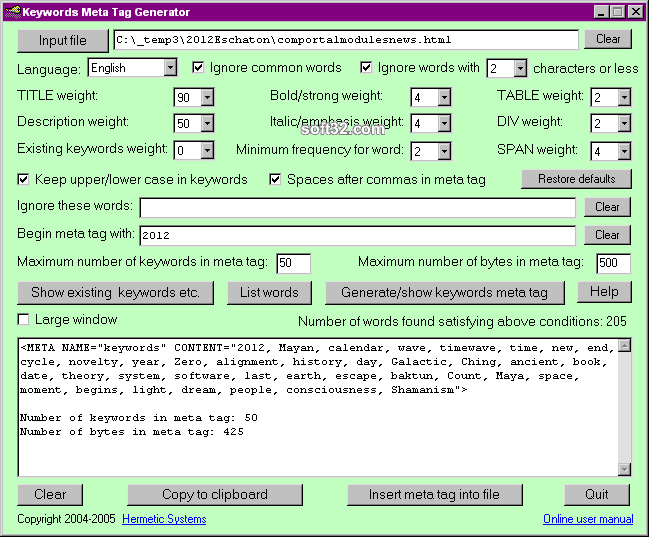Click the maximum number of bytes field

coord(613,263)
